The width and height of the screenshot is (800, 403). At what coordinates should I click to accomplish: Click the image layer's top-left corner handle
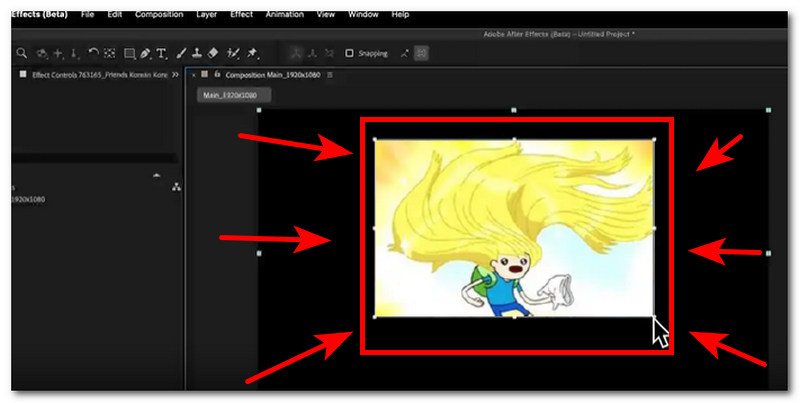(x=375, y=139)
